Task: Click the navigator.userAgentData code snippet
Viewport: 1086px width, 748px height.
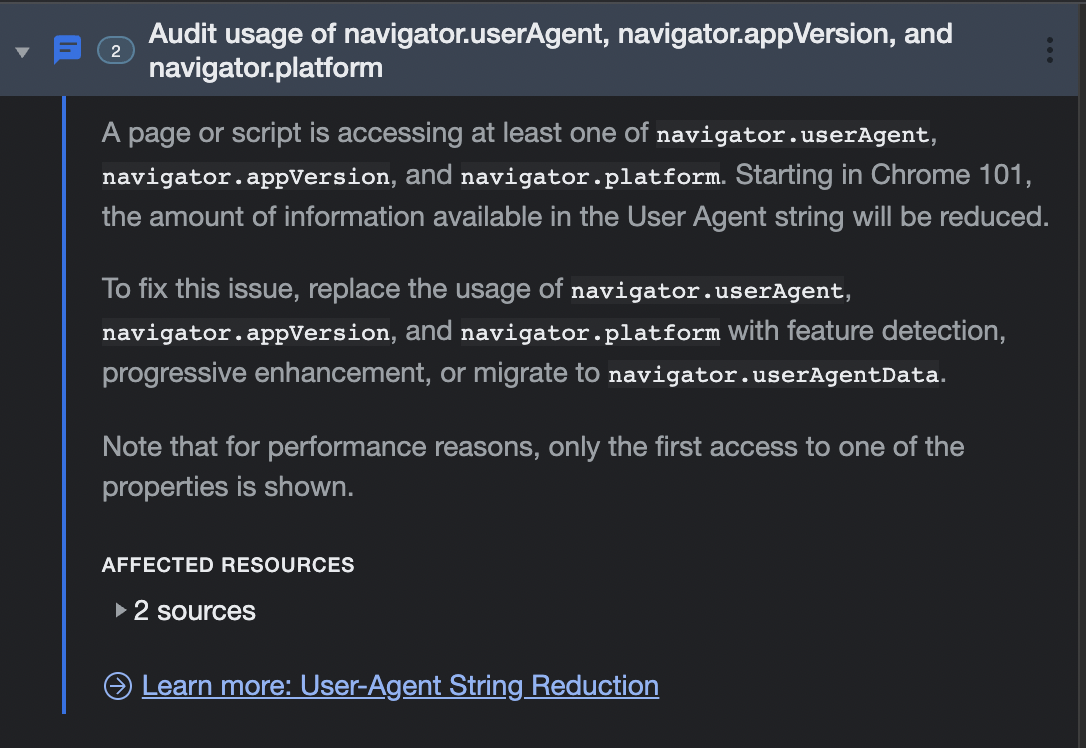Action: 774,375
